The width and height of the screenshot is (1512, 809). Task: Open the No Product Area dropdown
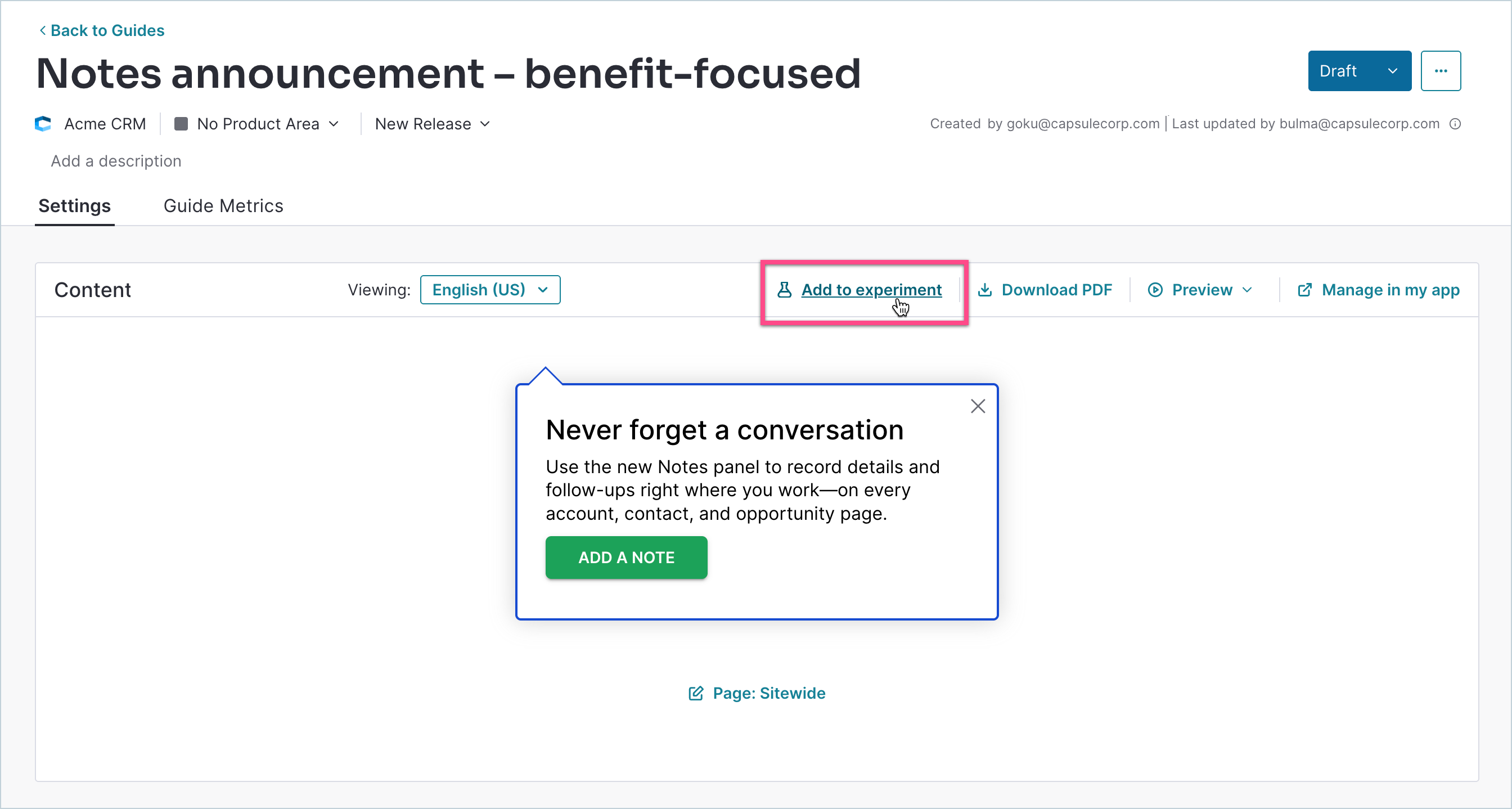coord(257,123)
